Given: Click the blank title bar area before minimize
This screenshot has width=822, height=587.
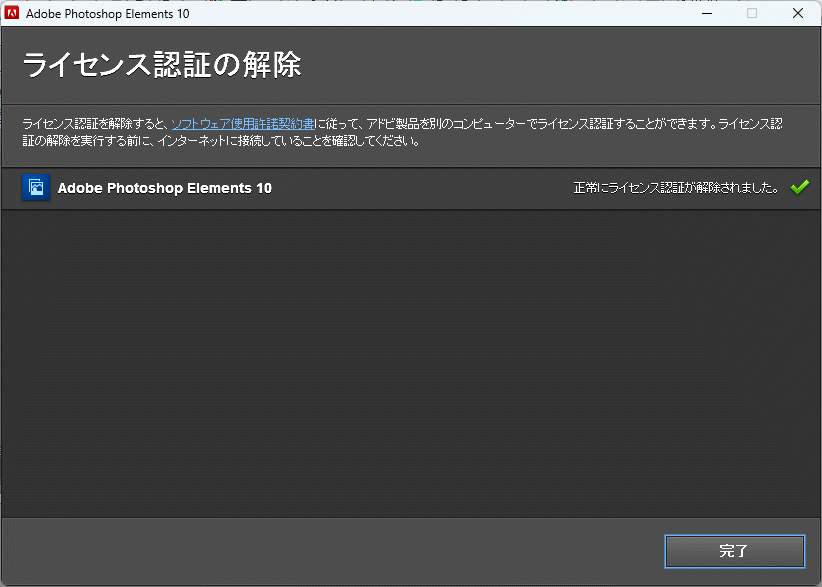Looking at the screenshot, I should coord(450,13).
